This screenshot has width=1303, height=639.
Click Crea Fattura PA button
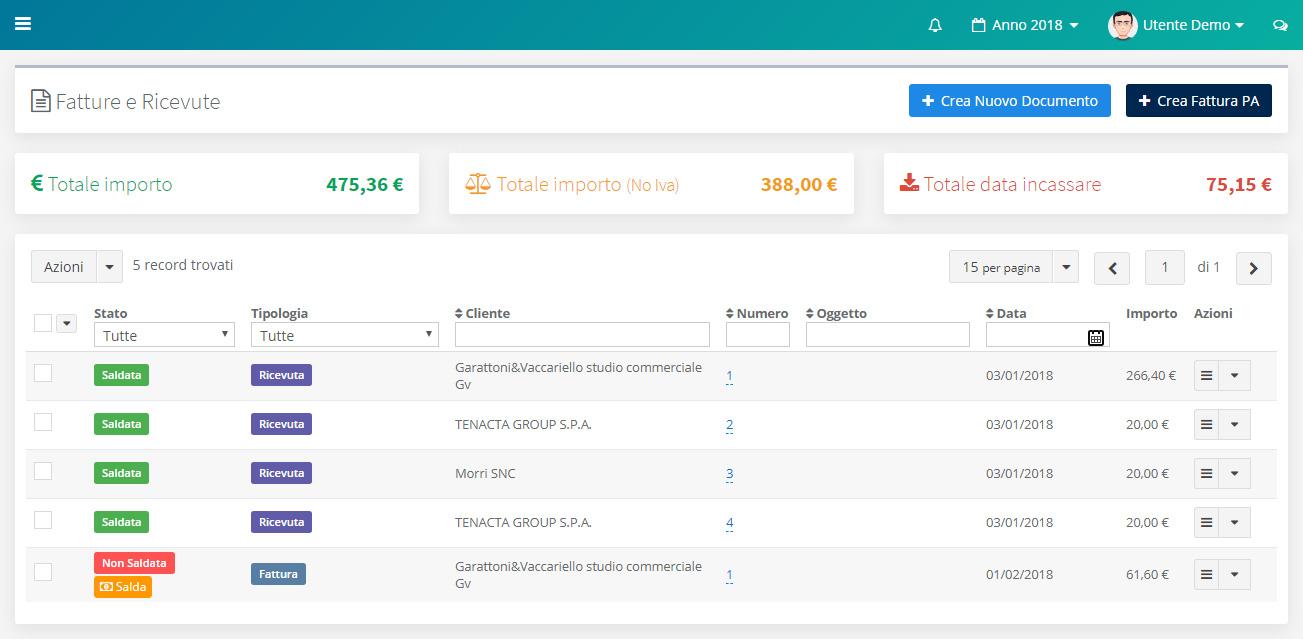coord(1199,100)
